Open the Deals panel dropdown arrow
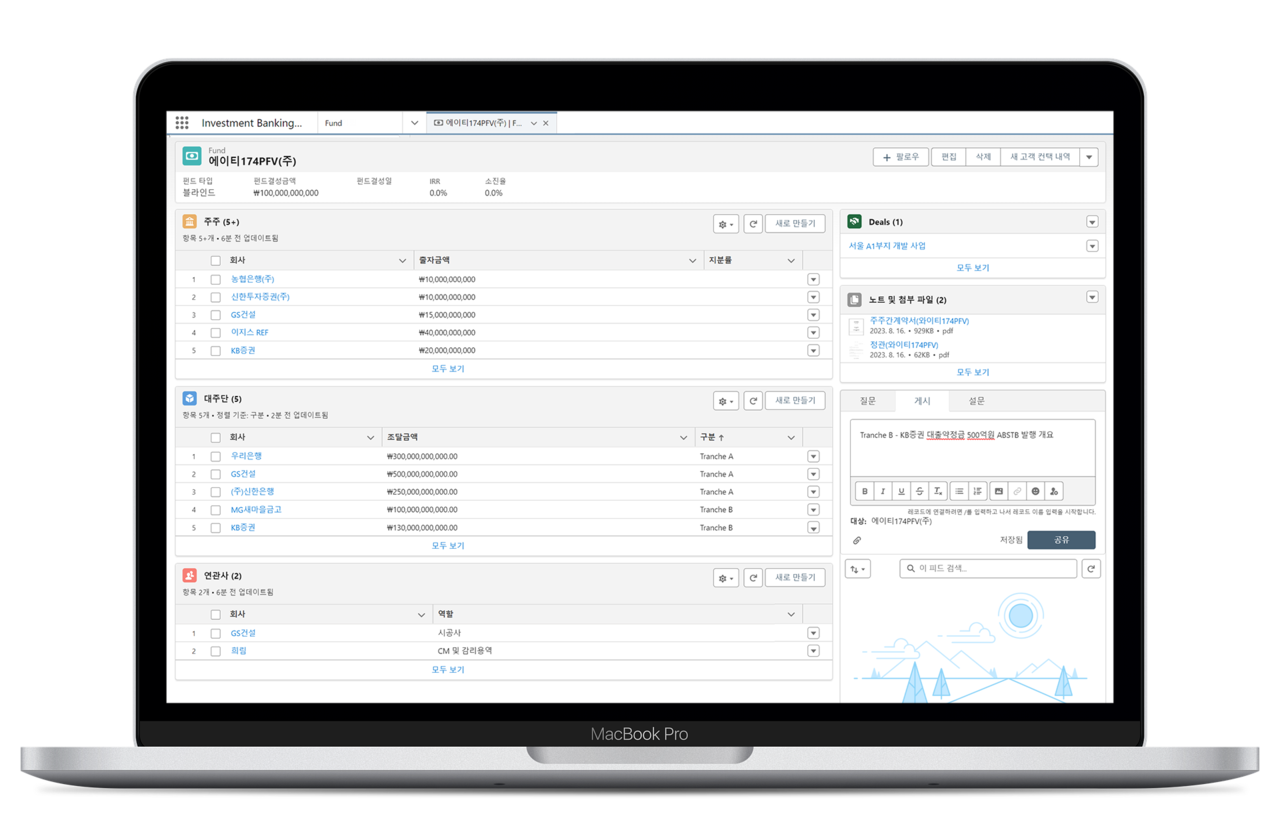The width and height of the screenshot is (1280, 814). [1092, 222]
